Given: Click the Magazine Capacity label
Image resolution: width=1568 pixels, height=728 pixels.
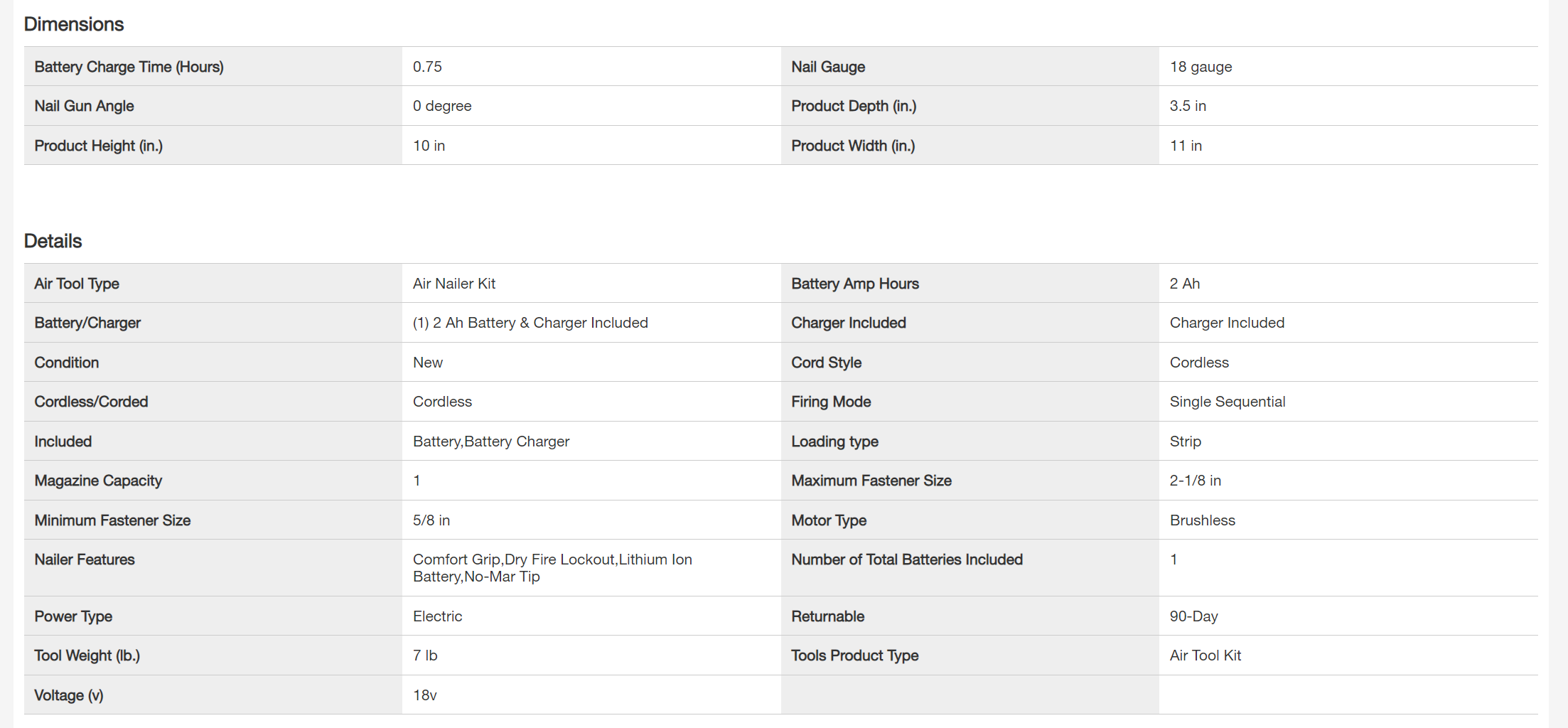Looking at the screenshot, I should [x=98, y=481].
